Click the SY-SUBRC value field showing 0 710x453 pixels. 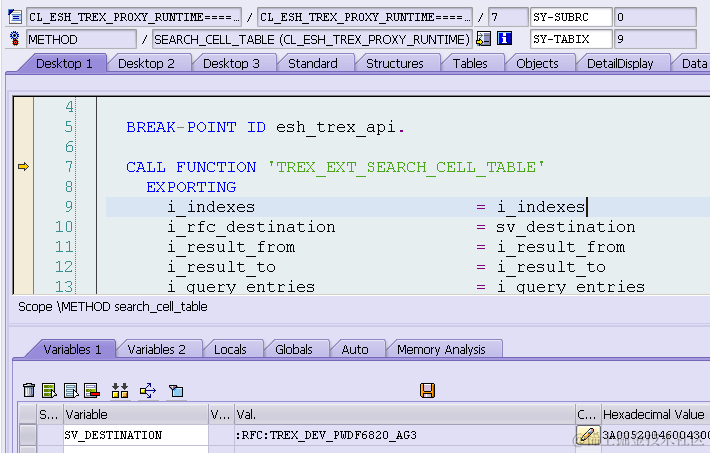655,17
